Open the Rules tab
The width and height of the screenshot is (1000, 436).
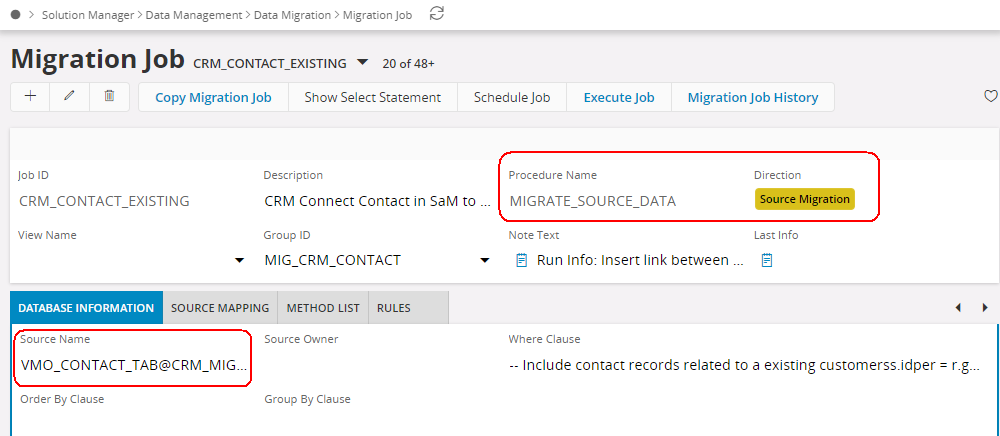point(393,308)
